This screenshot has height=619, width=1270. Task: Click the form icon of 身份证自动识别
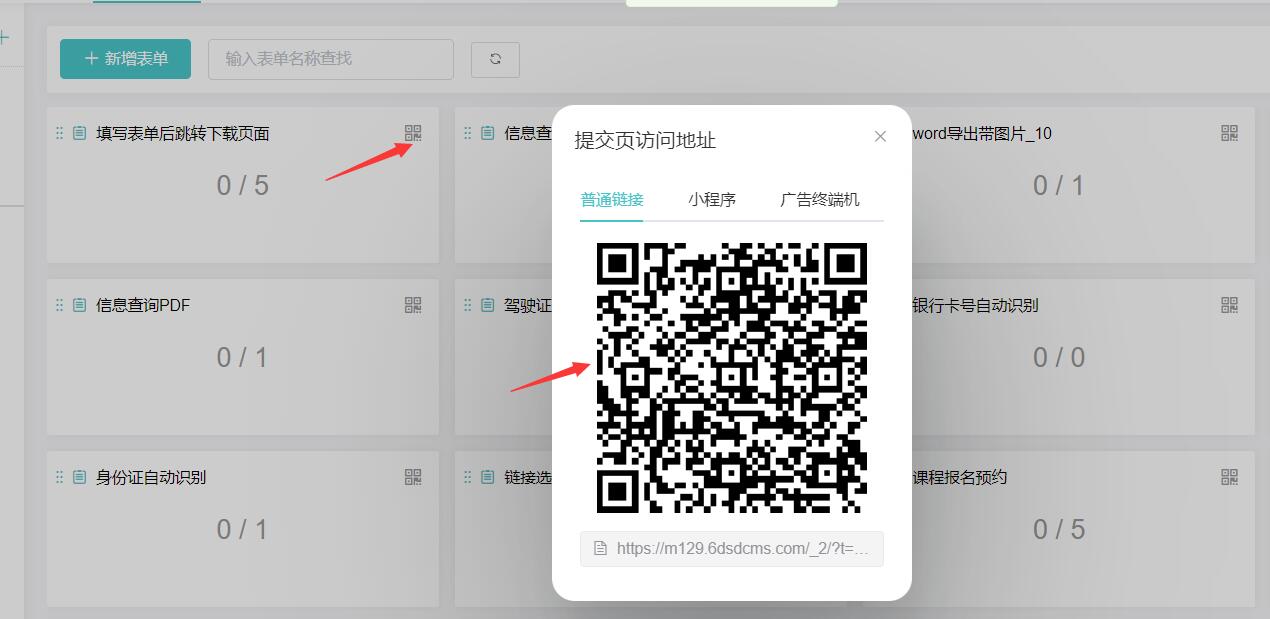tap(79, 477)
